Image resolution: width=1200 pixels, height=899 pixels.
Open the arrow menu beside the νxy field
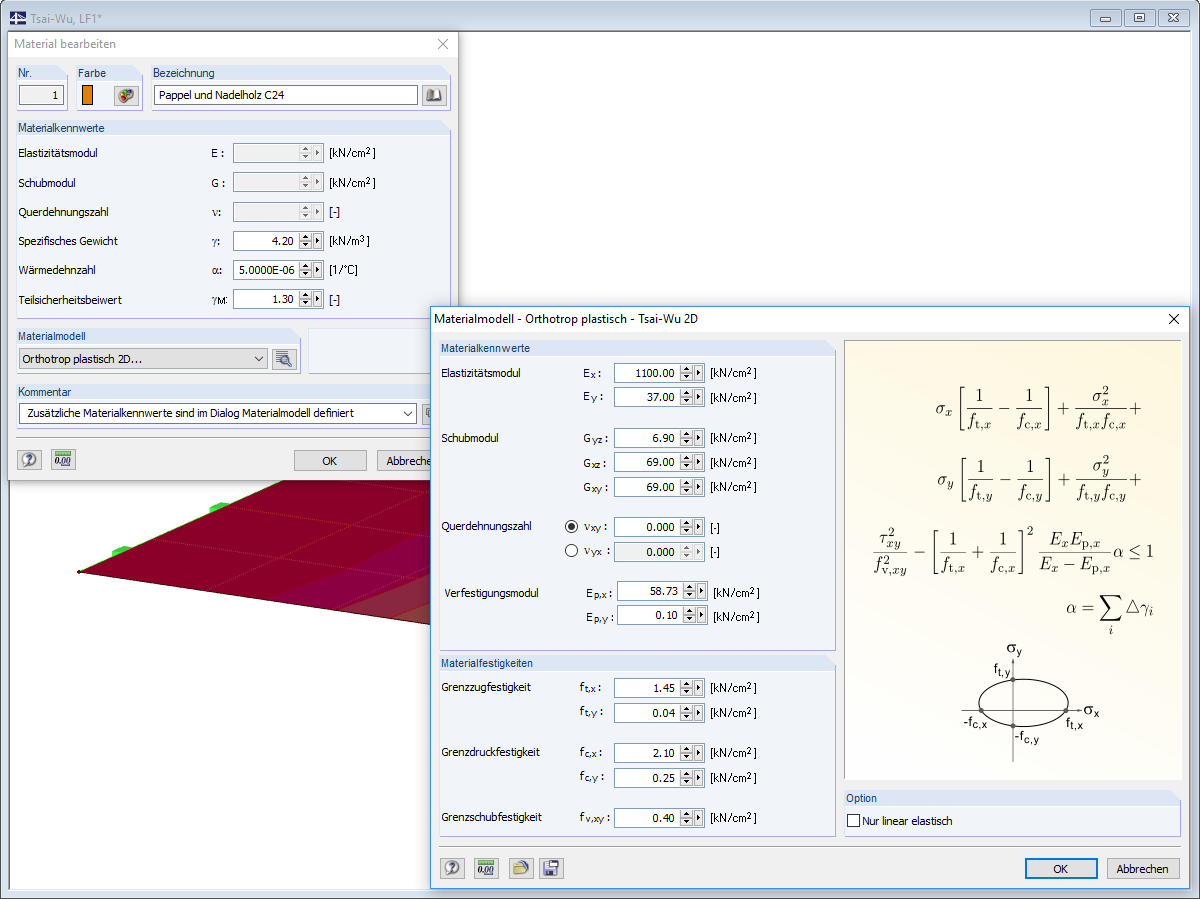coord(699,527)
